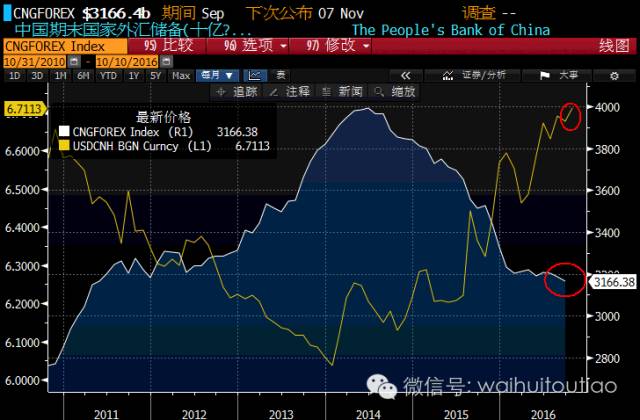Select 5Y time range

coord(156,76)
